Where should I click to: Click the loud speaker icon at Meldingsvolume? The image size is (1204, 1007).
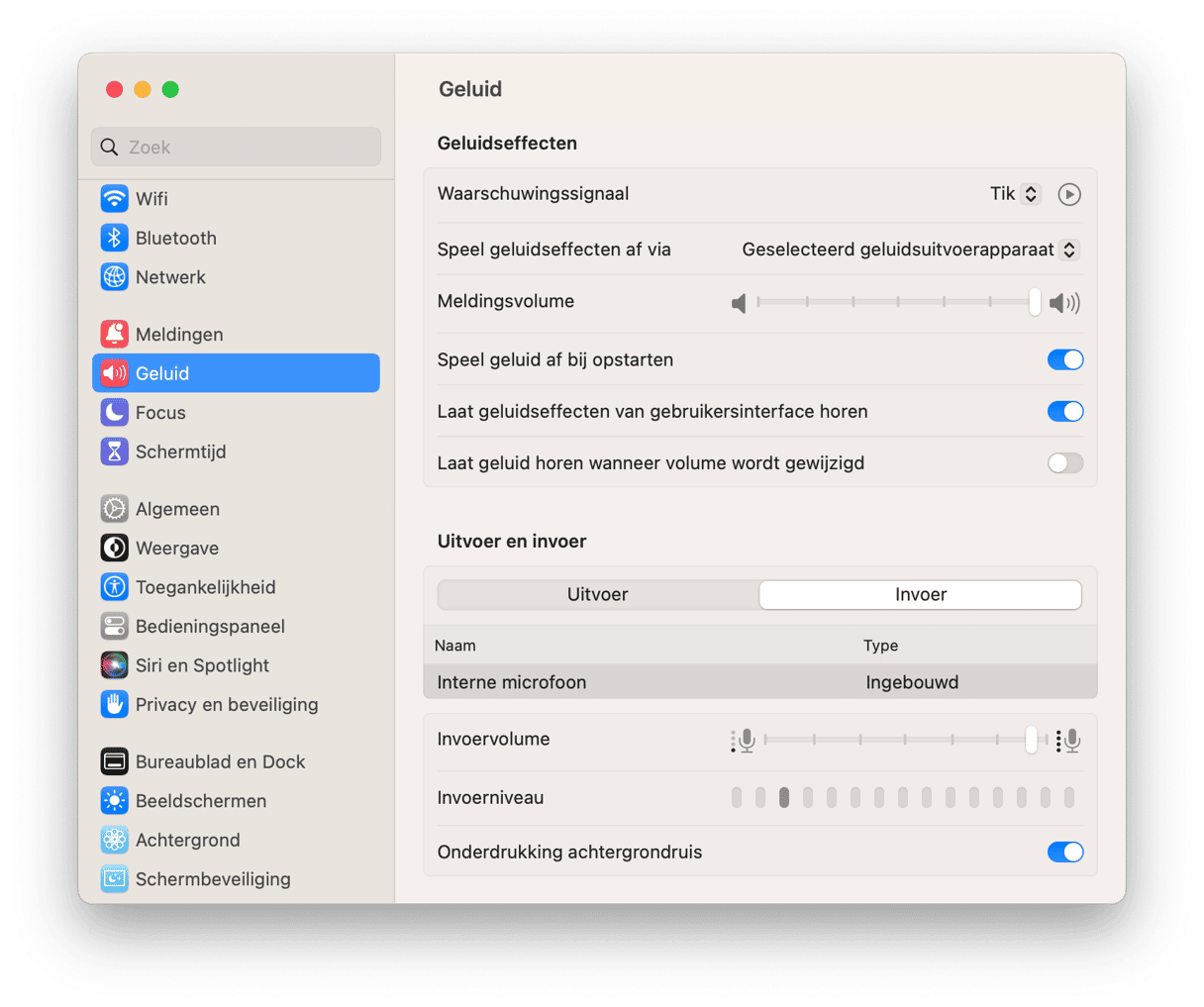click(x=1065, y=303)
